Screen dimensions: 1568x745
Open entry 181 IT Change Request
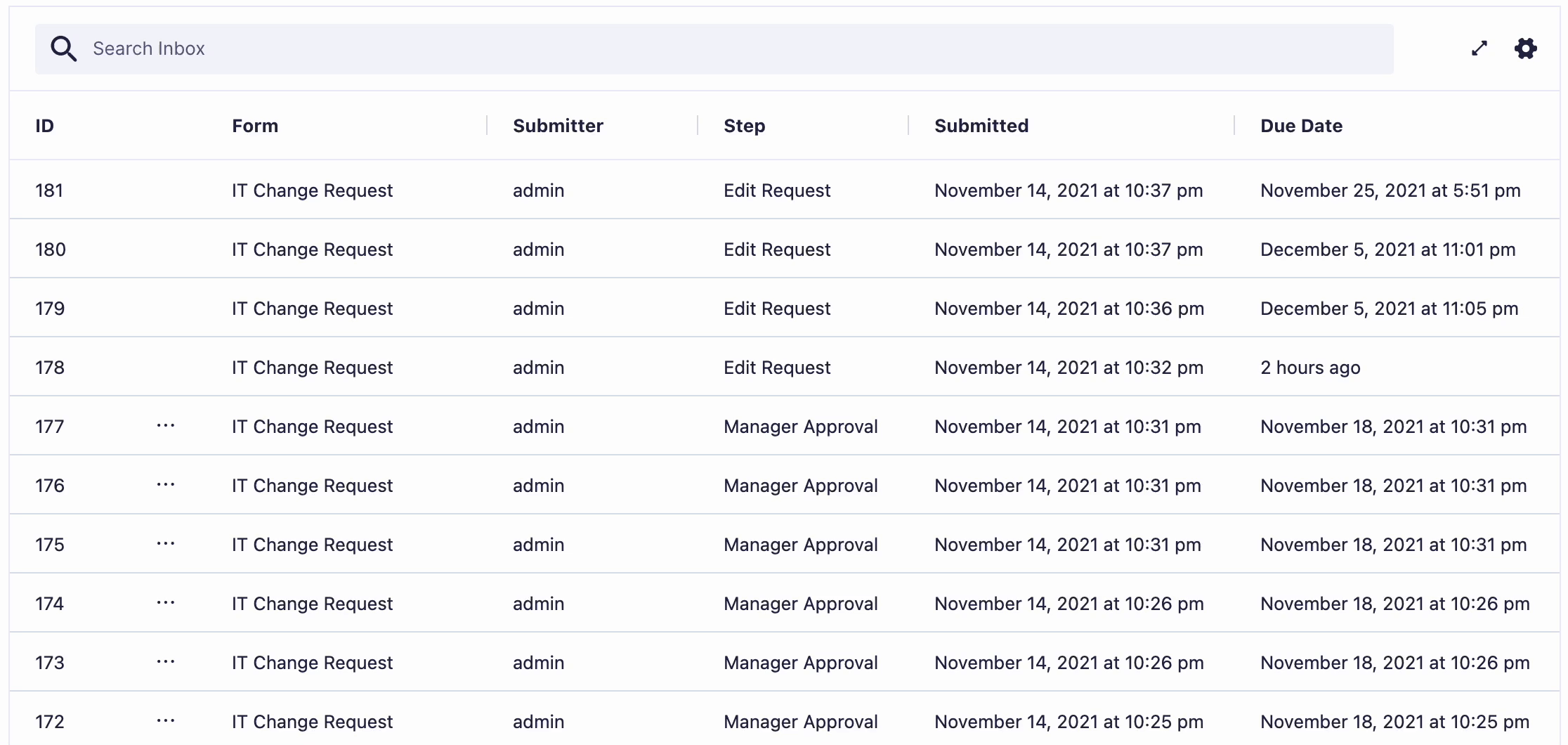tap(312, 190)
